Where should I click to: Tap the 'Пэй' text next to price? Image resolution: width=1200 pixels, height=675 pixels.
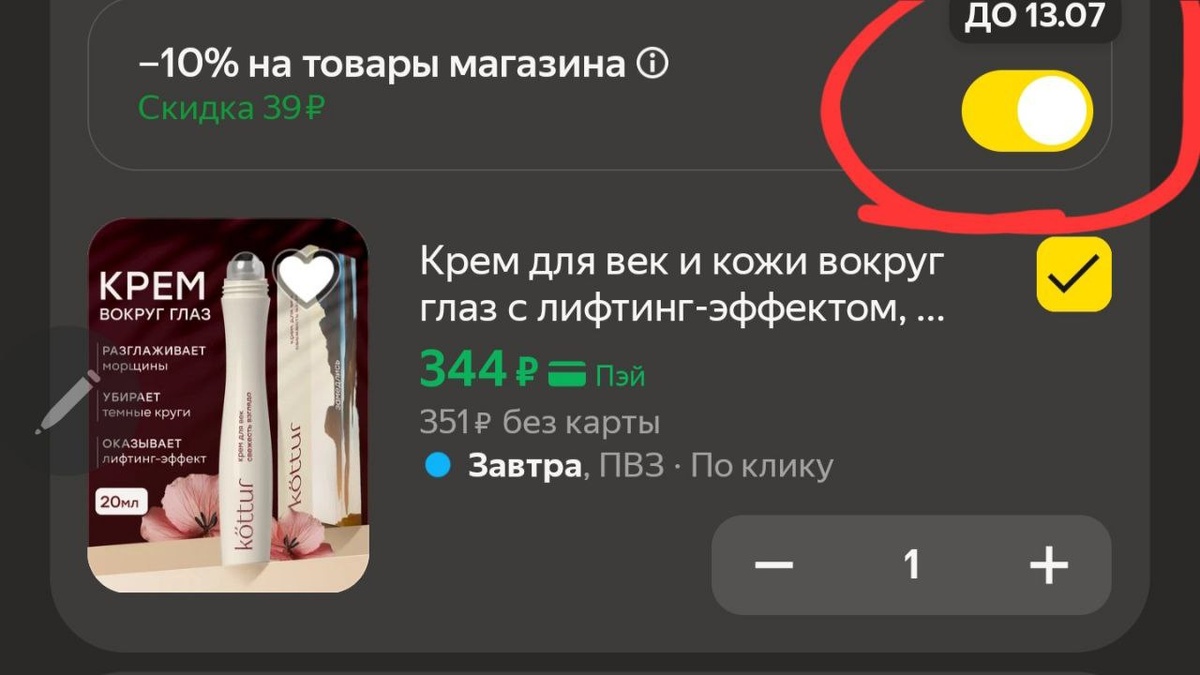tap(620, 376)
